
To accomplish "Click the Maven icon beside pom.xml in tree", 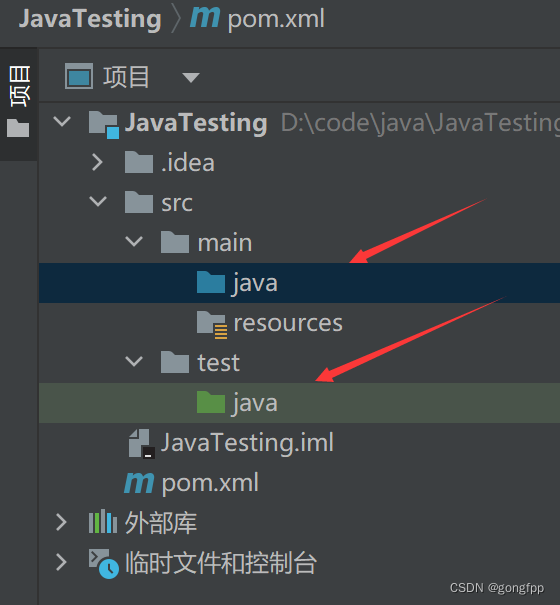I will click(139, 482).
